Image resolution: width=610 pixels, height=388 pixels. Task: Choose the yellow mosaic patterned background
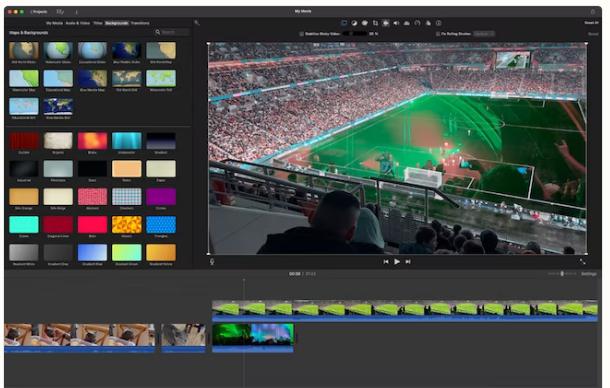click(x=126, y=225)
